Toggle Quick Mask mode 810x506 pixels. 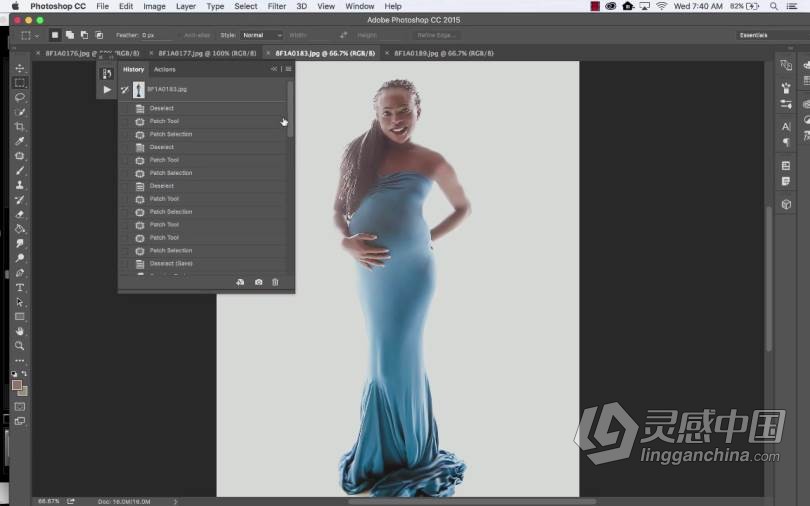[20, 406]
